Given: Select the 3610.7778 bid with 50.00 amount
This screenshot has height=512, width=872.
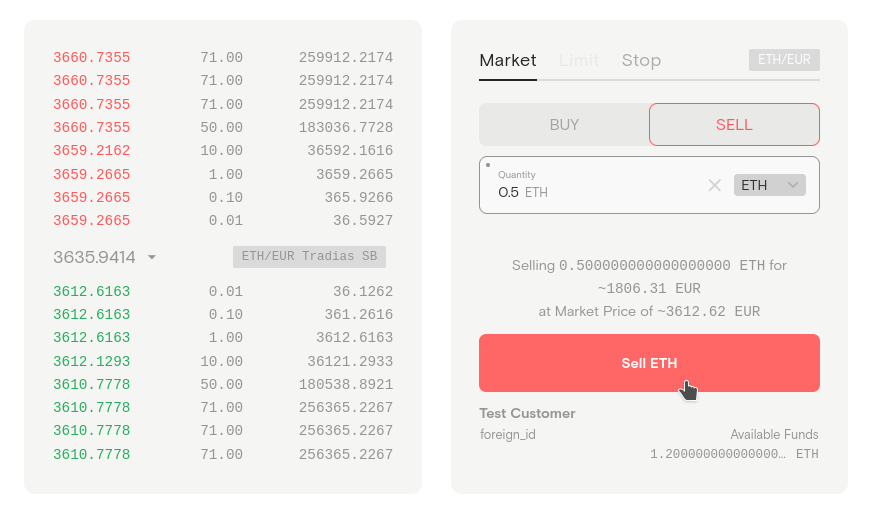Looking at the screenshot, I should (222, 385).
